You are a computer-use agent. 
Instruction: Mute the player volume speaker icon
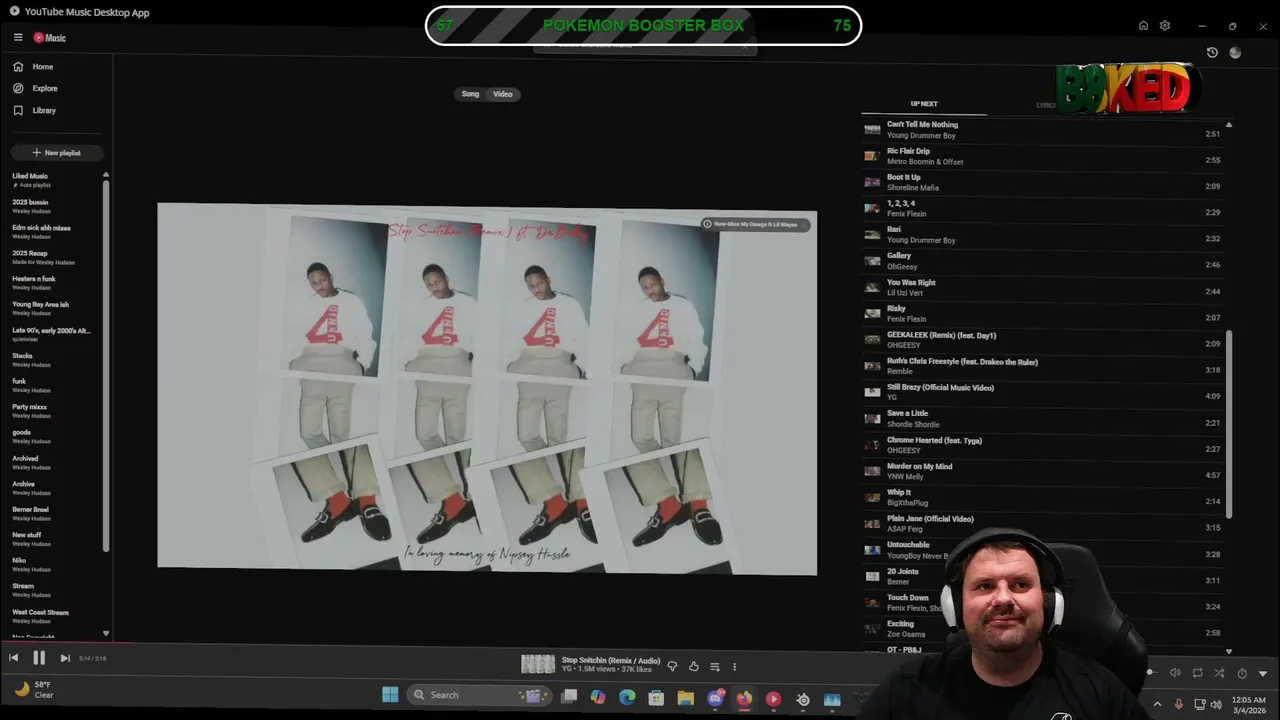(x=1175, y=673)
